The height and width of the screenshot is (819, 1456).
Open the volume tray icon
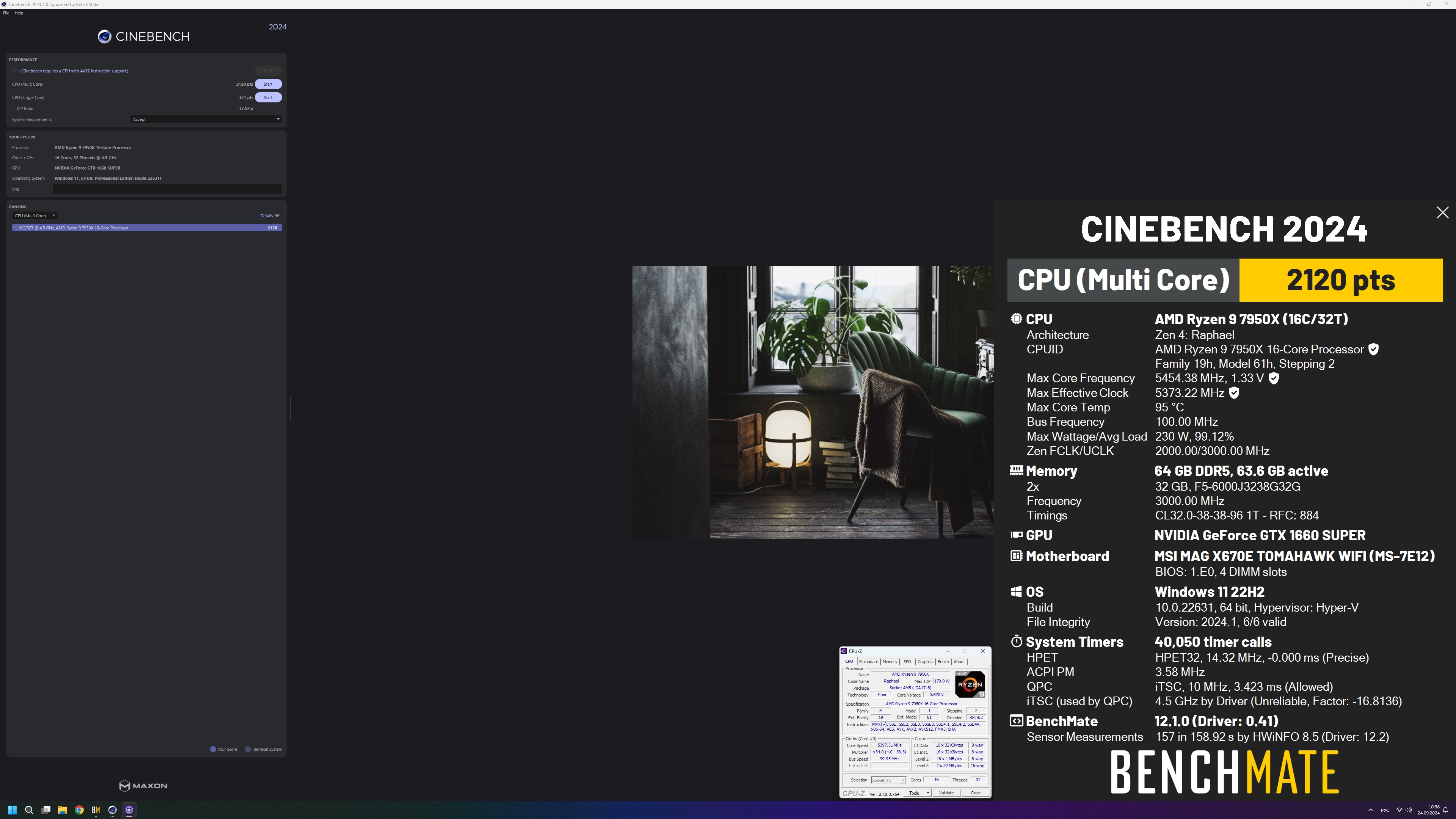1409,810
